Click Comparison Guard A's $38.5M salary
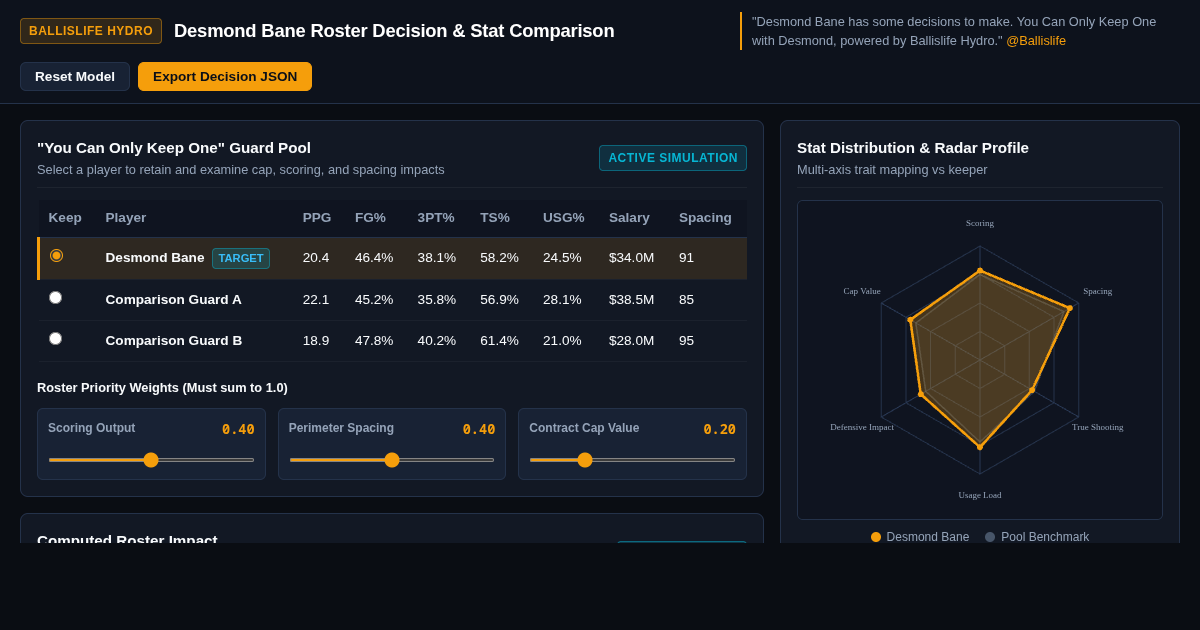Viewport: 1200px width, 630px height. (x=632, y=300)
